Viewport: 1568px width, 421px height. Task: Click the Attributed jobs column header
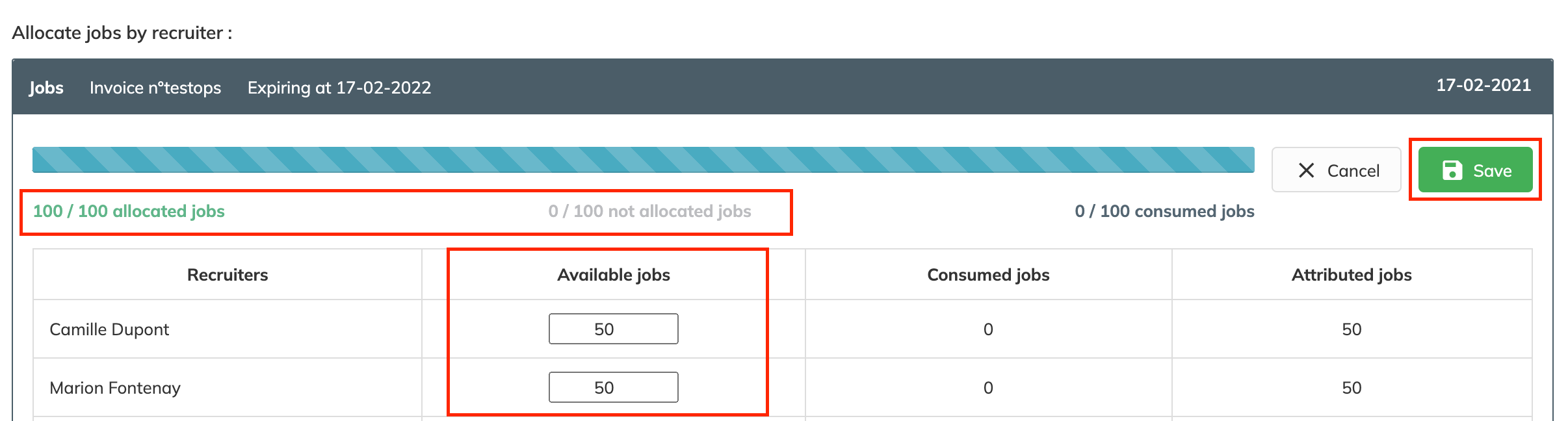pos(1352,275)
